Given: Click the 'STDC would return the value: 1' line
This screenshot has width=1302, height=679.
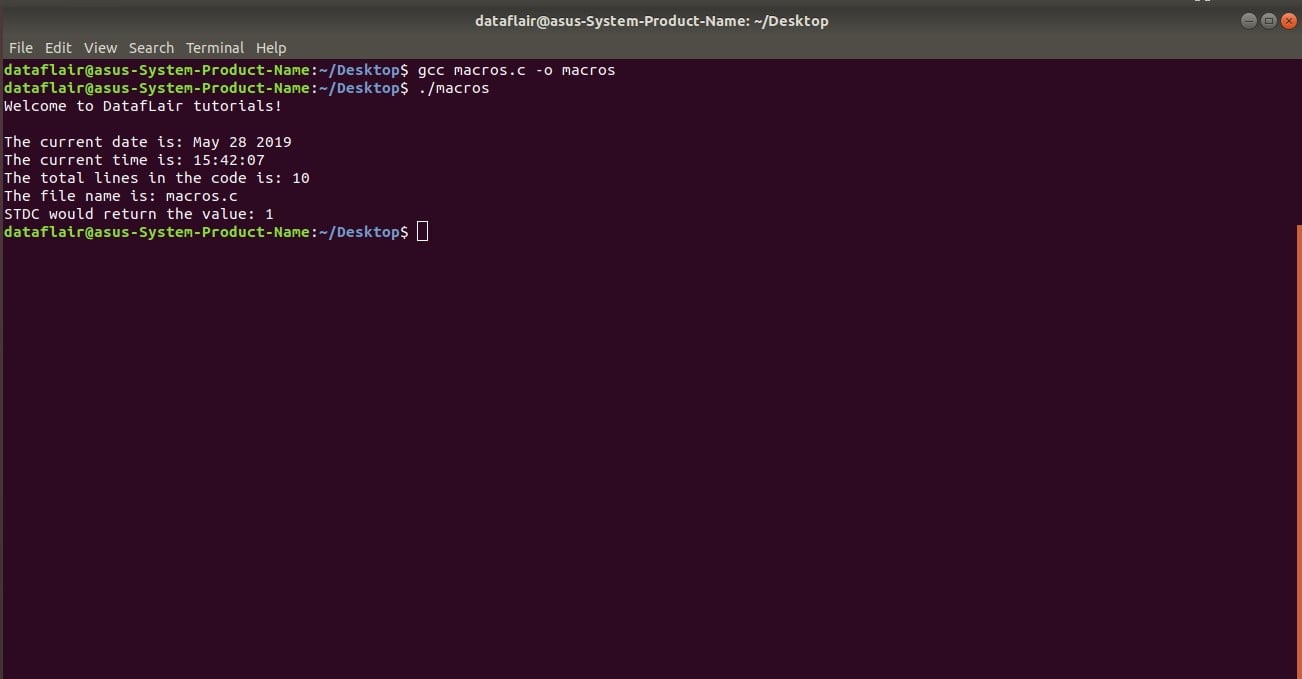Looking at the screenshot, I should 138,213.
